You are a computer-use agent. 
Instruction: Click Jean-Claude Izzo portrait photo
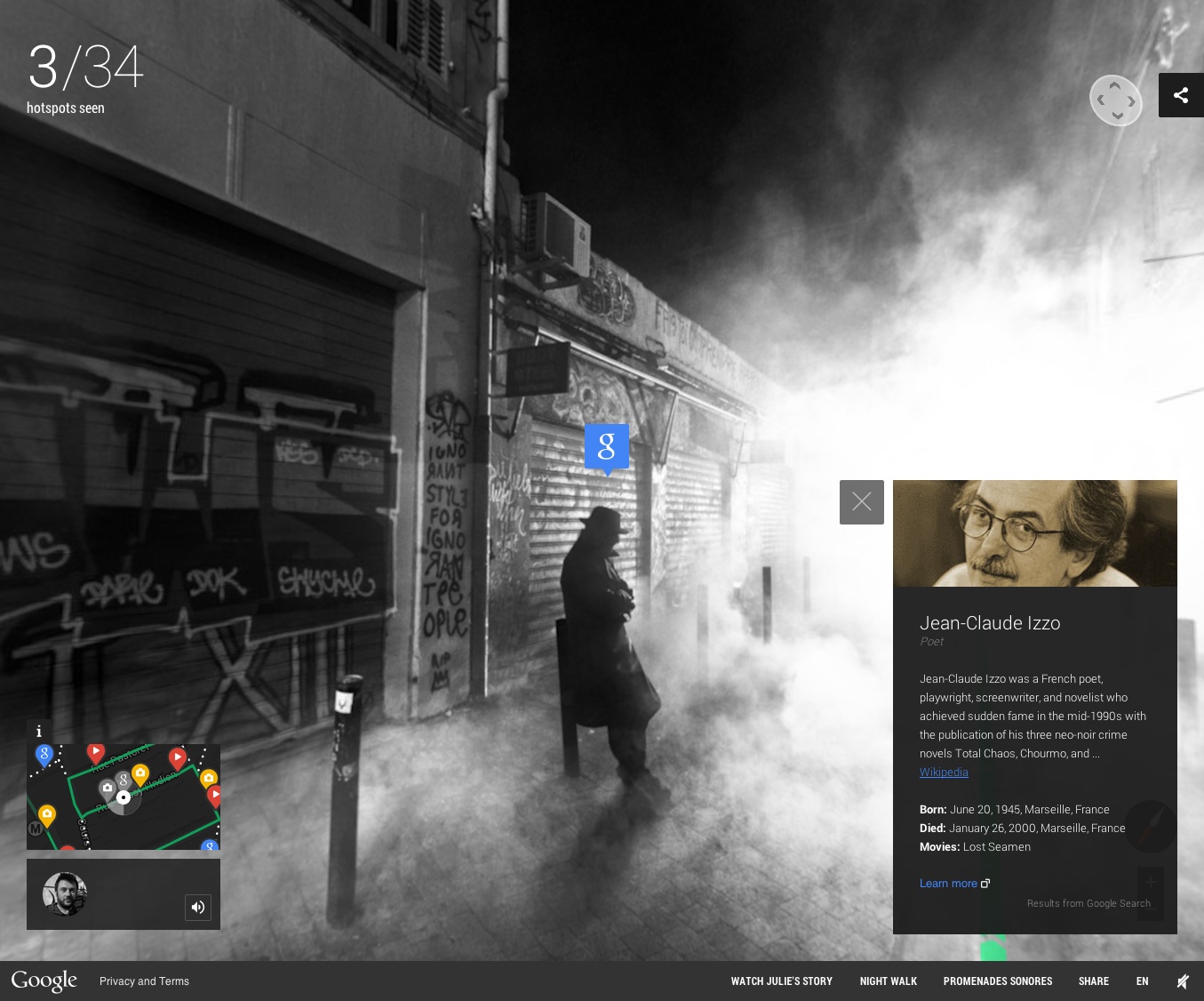click(x=1035, y=533)
